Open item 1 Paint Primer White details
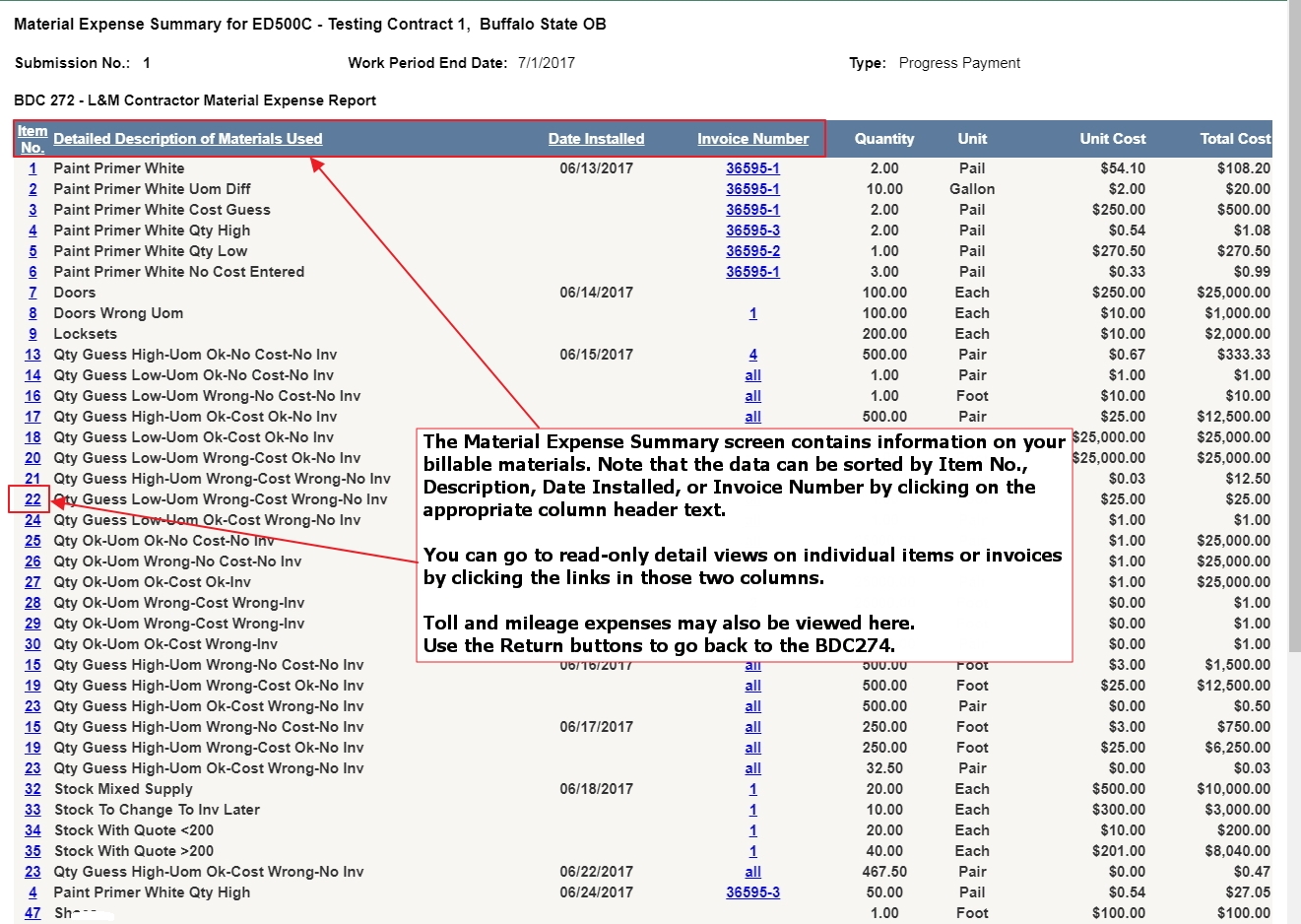The image size is (1301, 924). (33, 168)
